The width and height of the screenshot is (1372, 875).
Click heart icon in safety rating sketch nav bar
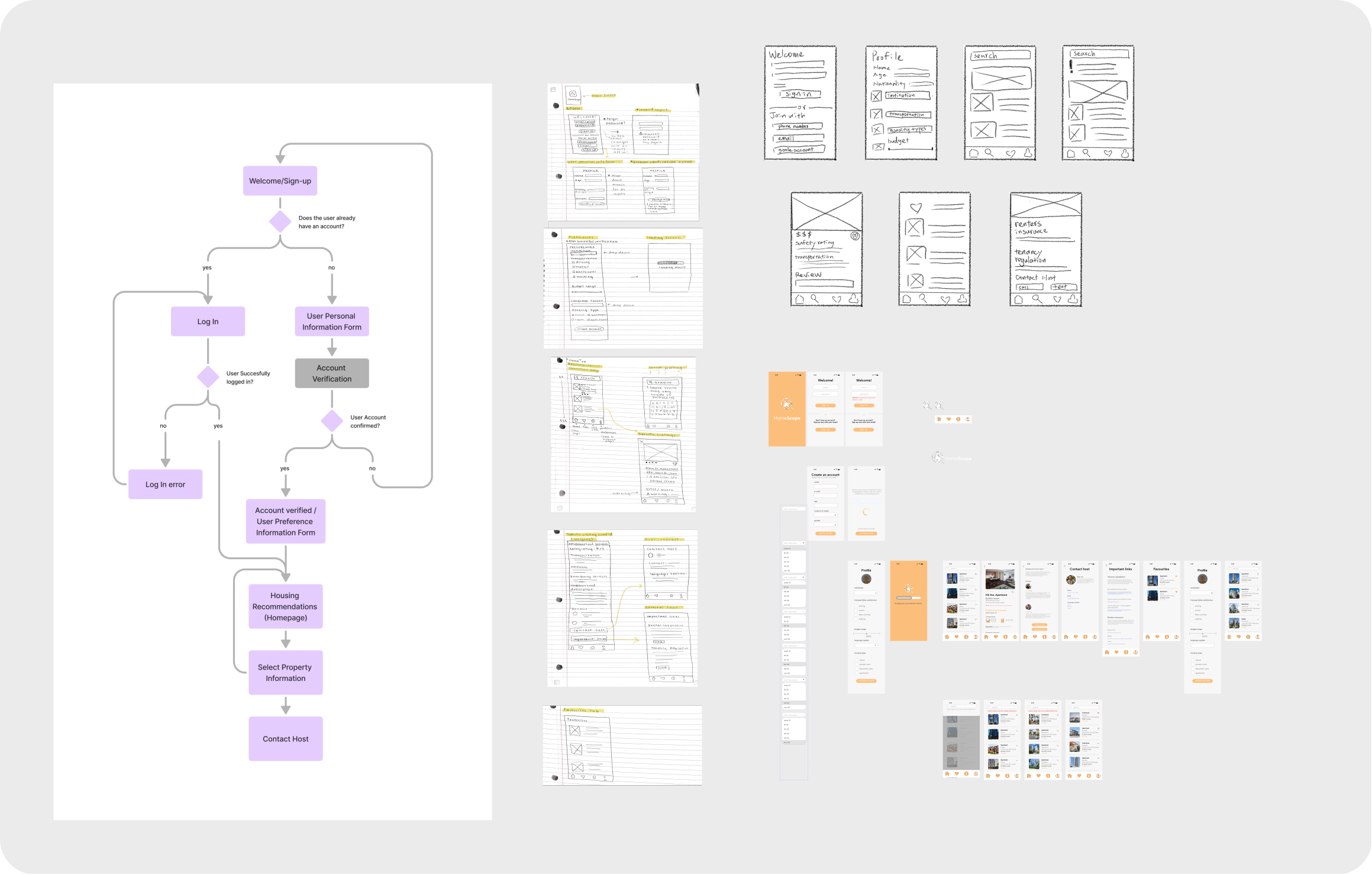[x=837, y=299]
